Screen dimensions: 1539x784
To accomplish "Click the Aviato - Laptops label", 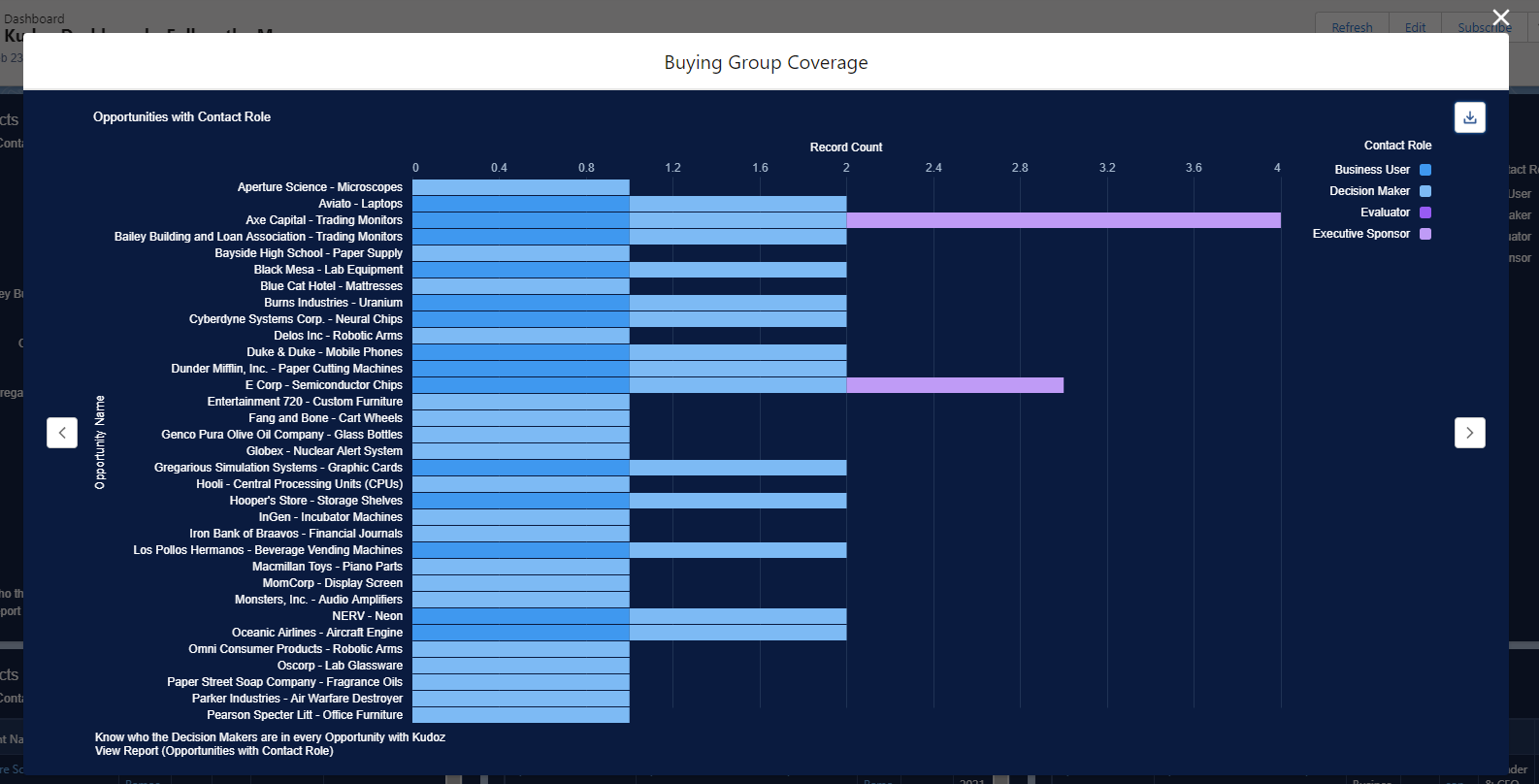I will click(x=360, y=204).
